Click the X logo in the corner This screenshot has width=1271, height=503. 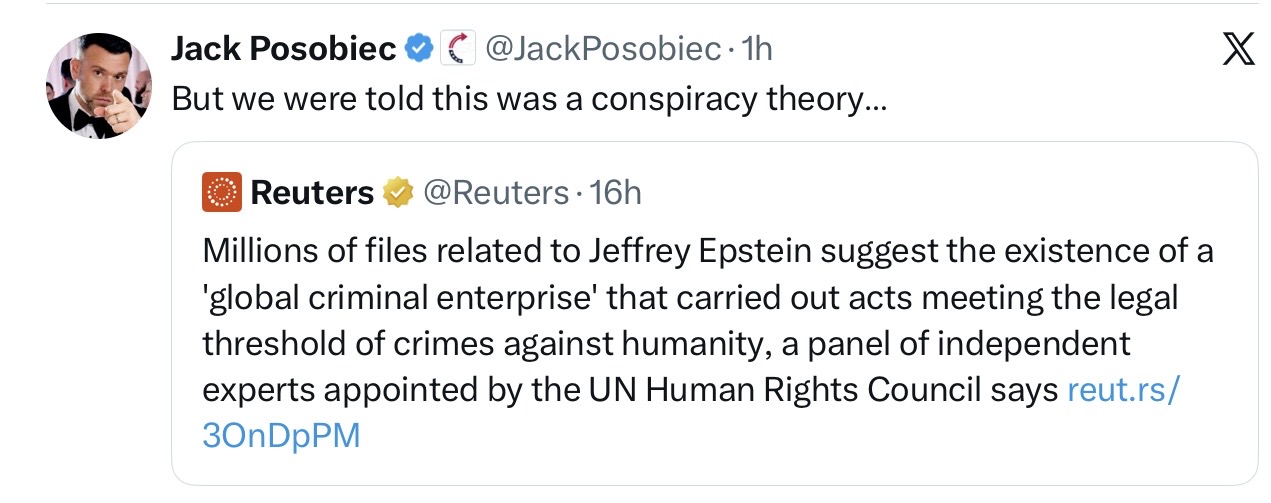click(x=1238, y=49)
